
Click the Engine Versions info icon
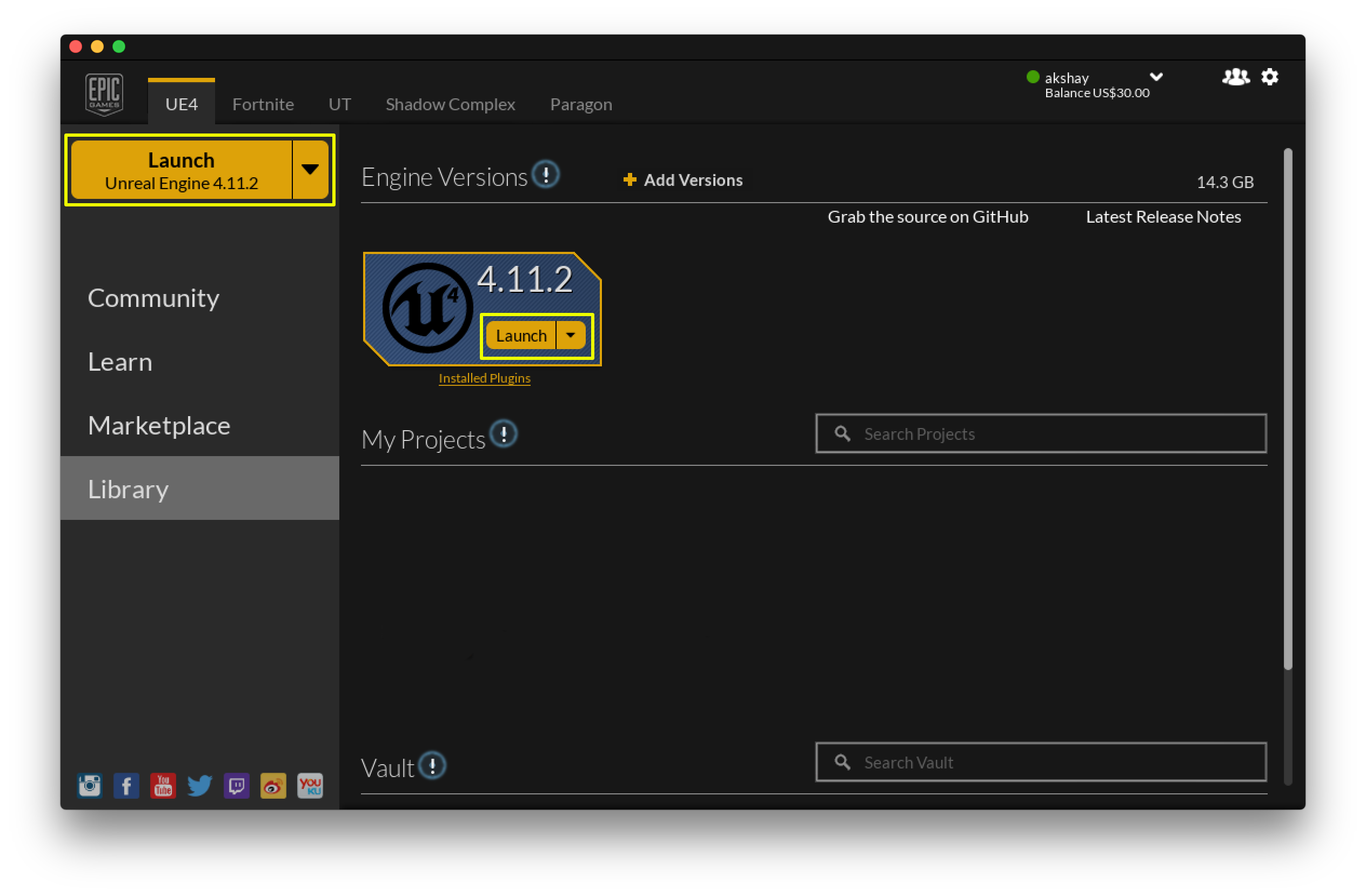click(x=545, y=174)
